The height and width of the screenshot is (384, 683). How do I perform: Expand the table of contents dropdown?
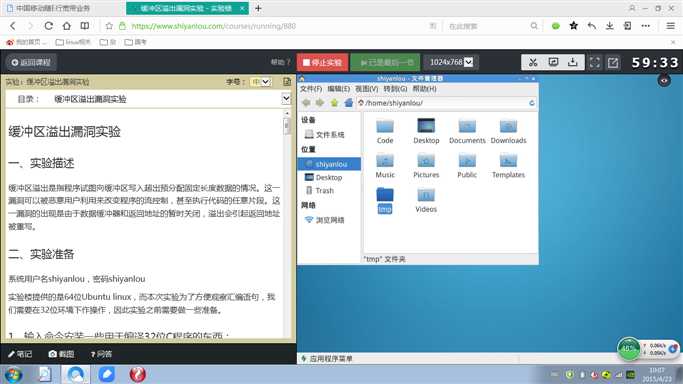286,99
